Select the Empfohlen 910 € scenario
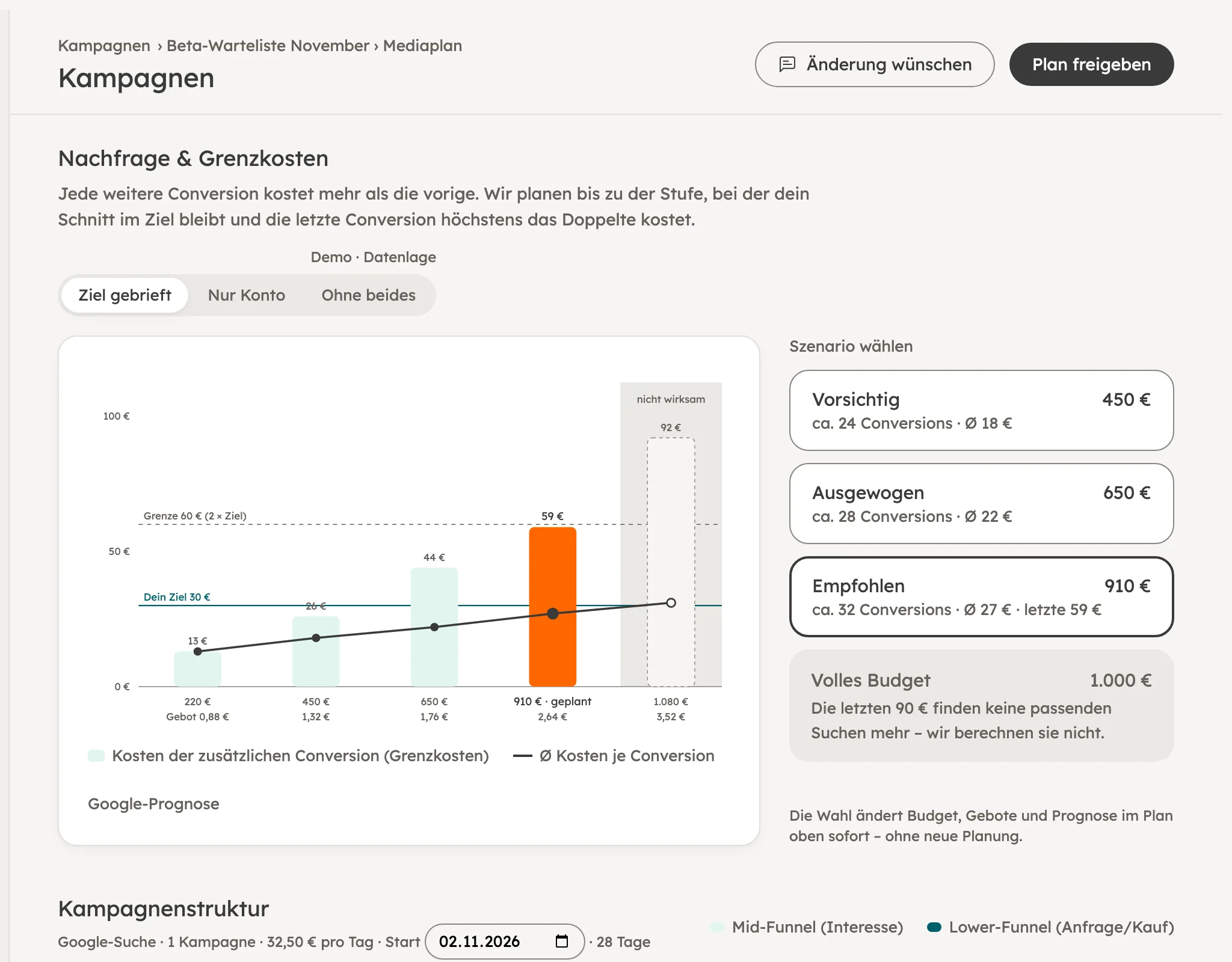Viewport: 1232px width, 962px height. (x=981, y=596)
